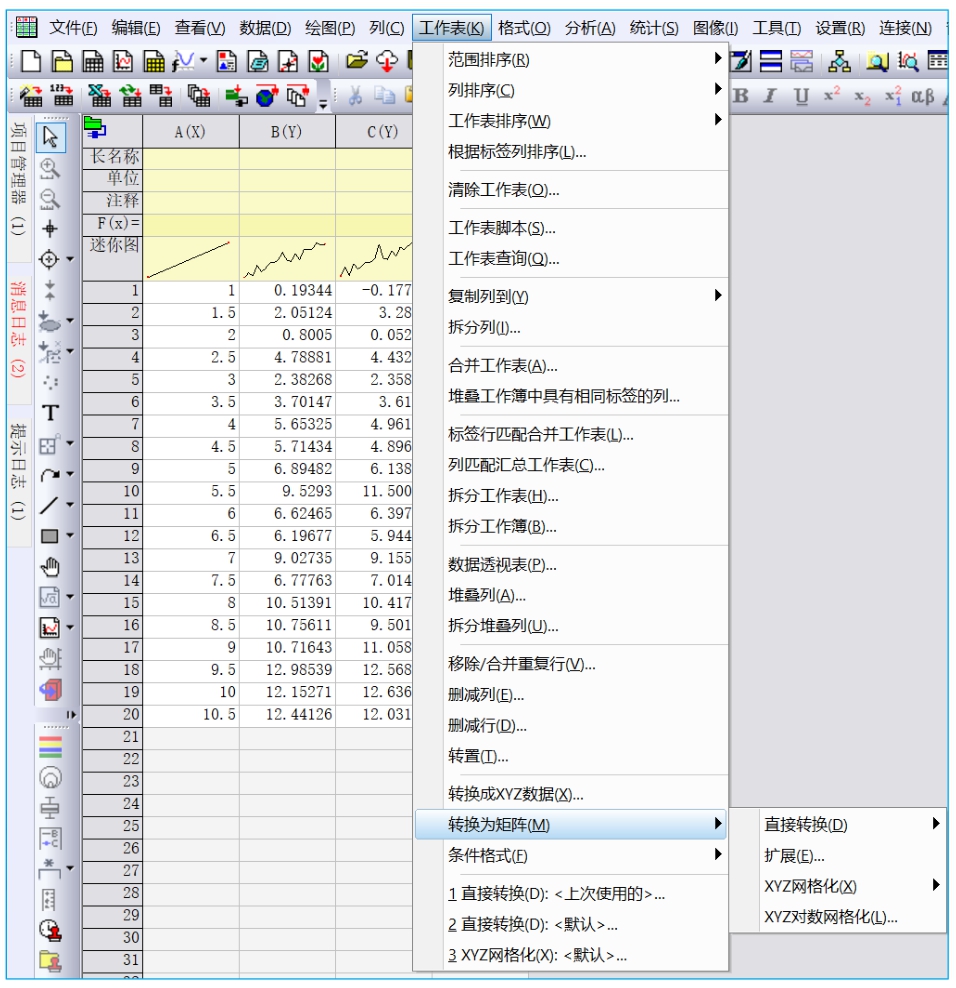Click the New Project blank page icon
956x988 pixels.
coord(31,62)
